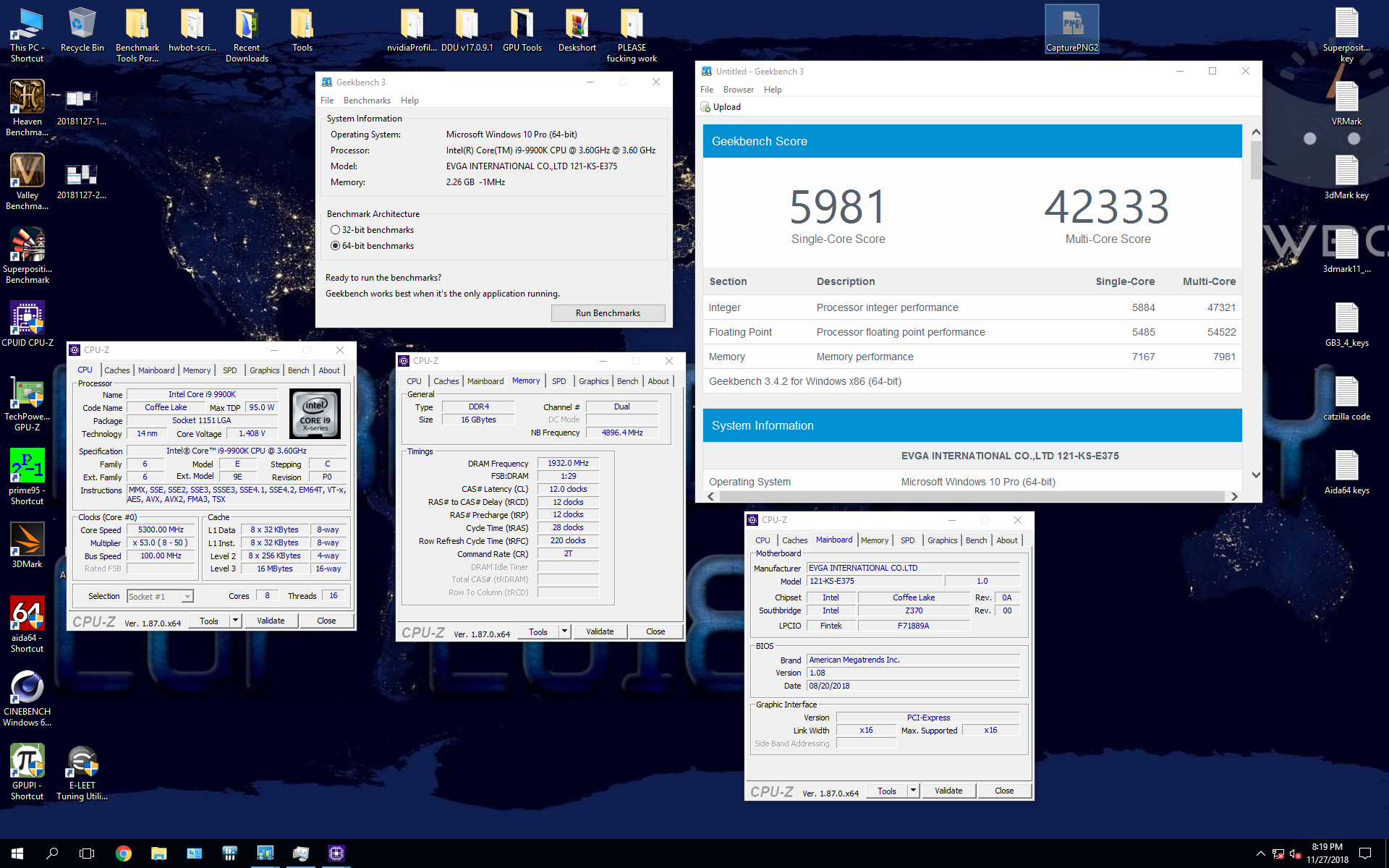Select the CINEBENCH Windows 64 desktop icon

point(27,697)
